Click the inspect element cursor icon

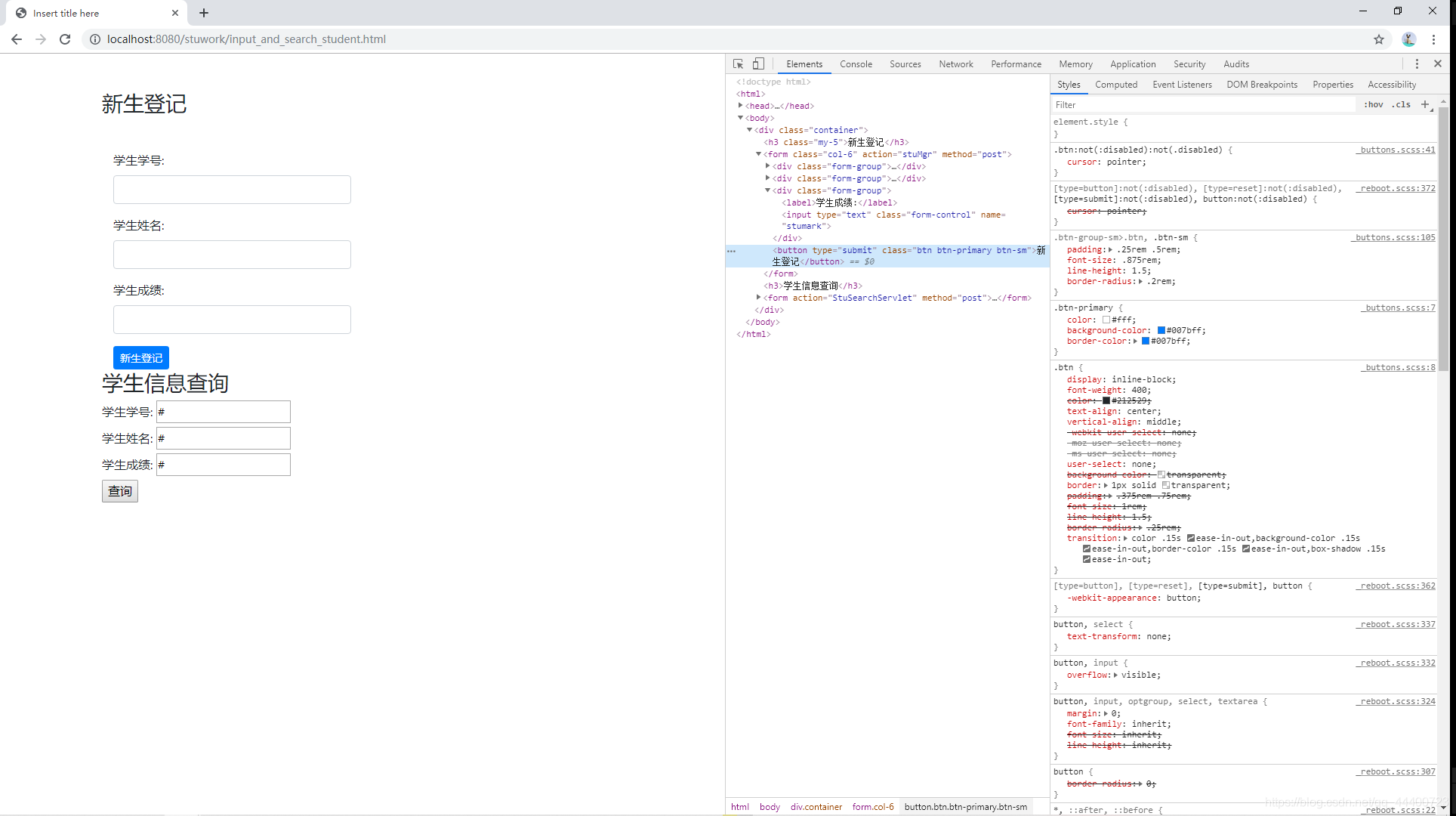click(737, 63)
